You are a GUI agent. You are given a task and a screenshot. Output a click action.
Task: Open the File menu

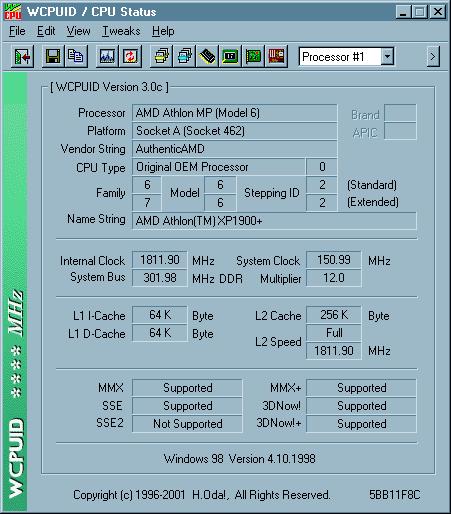coord(17,31)
